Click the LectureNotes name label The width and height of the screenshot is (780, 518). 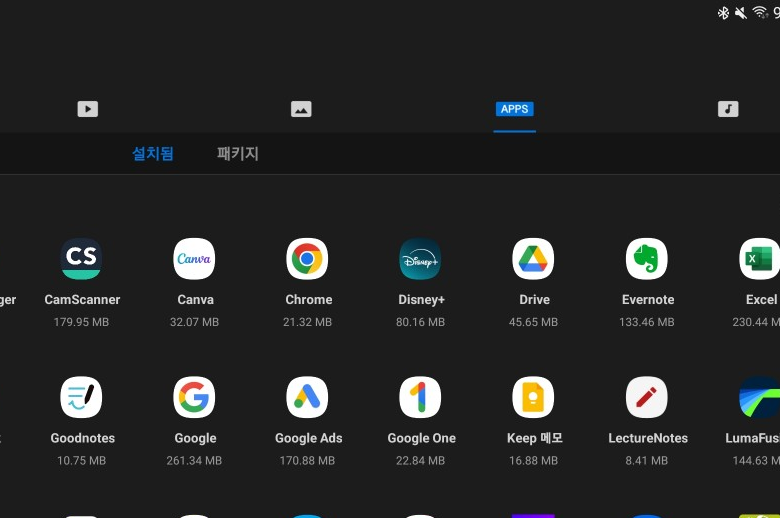click(648, 438)
